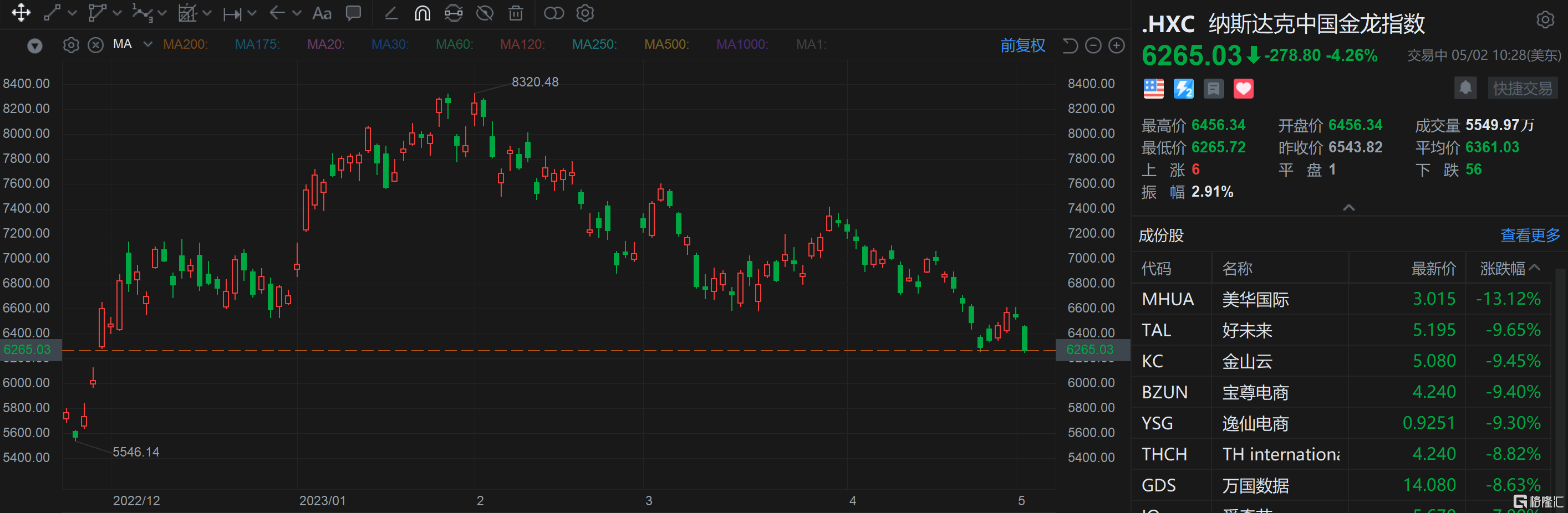
Task: Zoom out chart with minus button
Action: point(1093,45)
